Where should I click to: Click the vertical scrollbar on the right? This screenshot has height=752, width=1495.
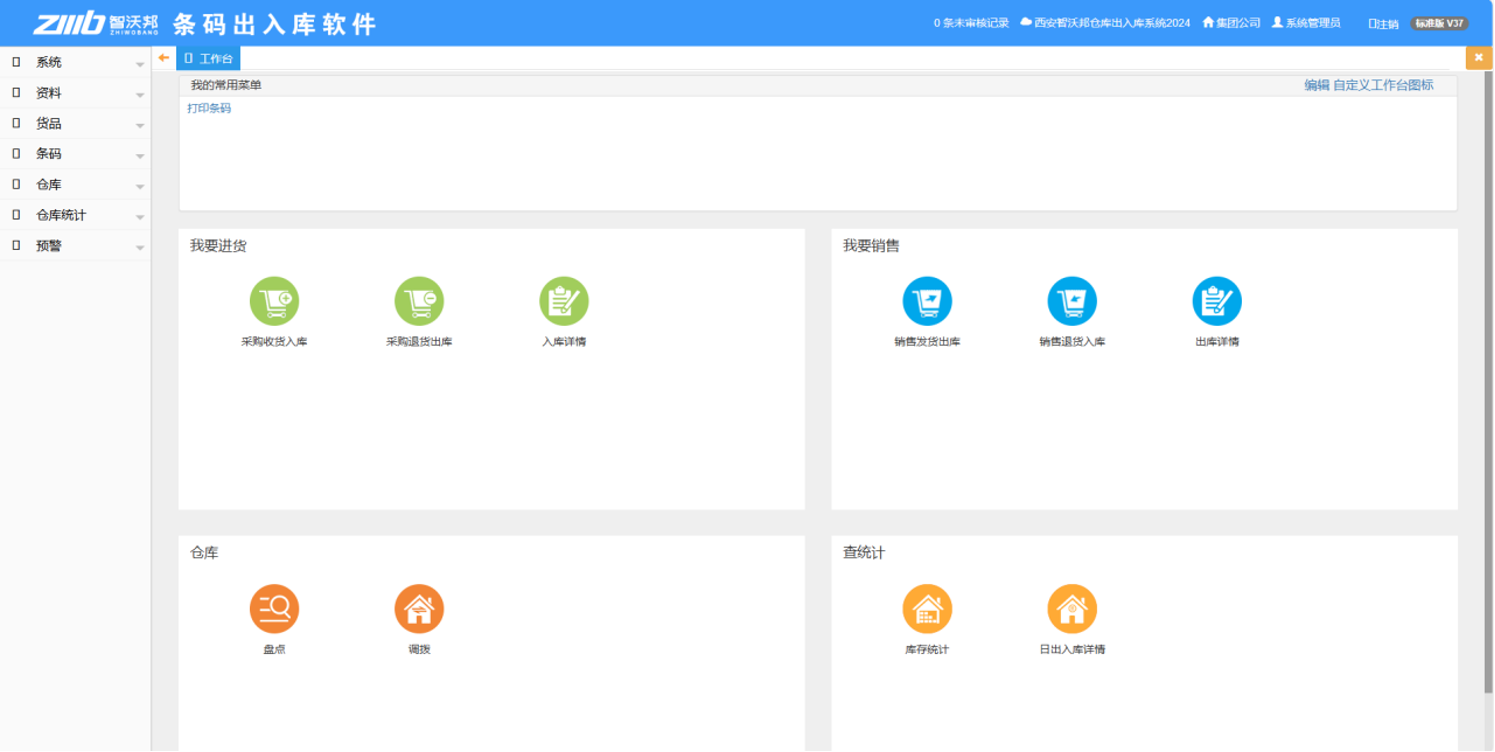point(1488,380)
